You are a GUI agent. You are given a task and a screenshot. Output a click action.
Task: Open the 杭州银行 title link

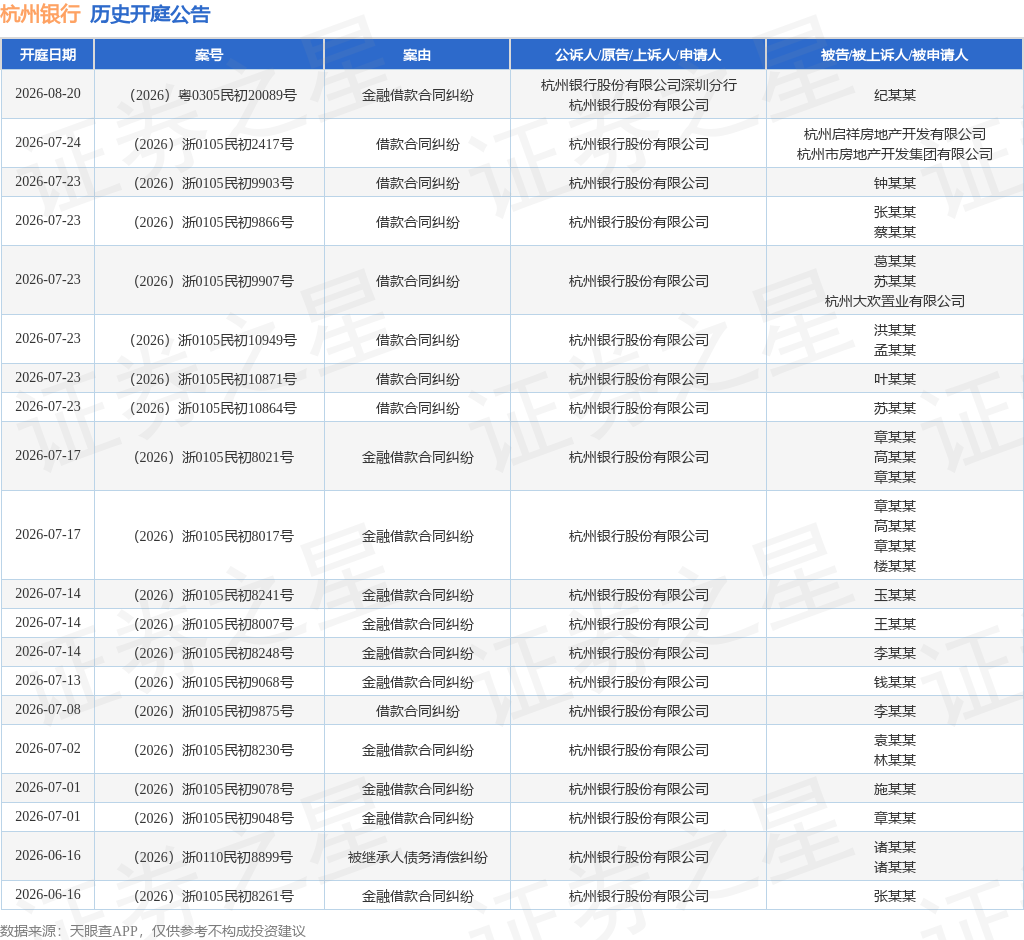[x=40, y=14]
